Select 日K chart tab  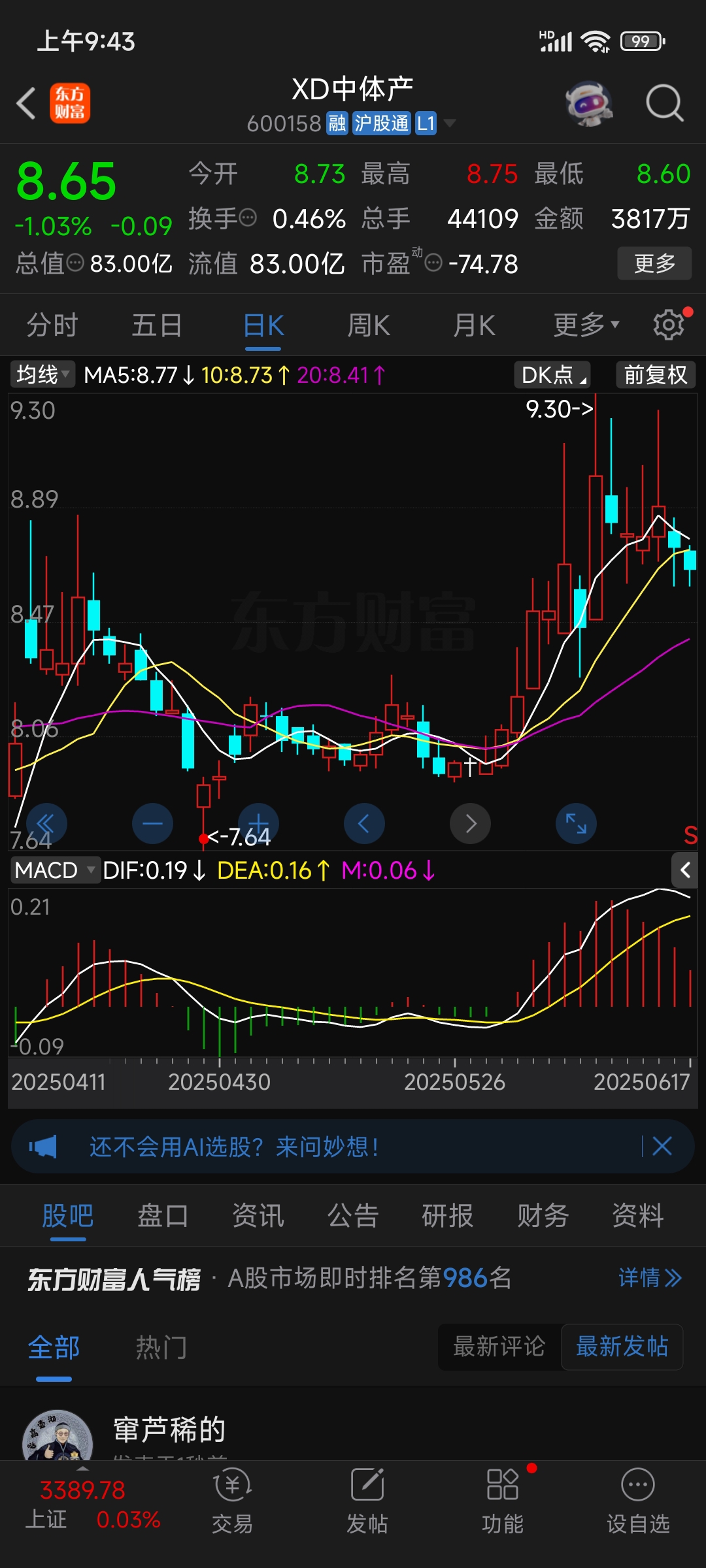pyautogui.click(x=263, y=325)
